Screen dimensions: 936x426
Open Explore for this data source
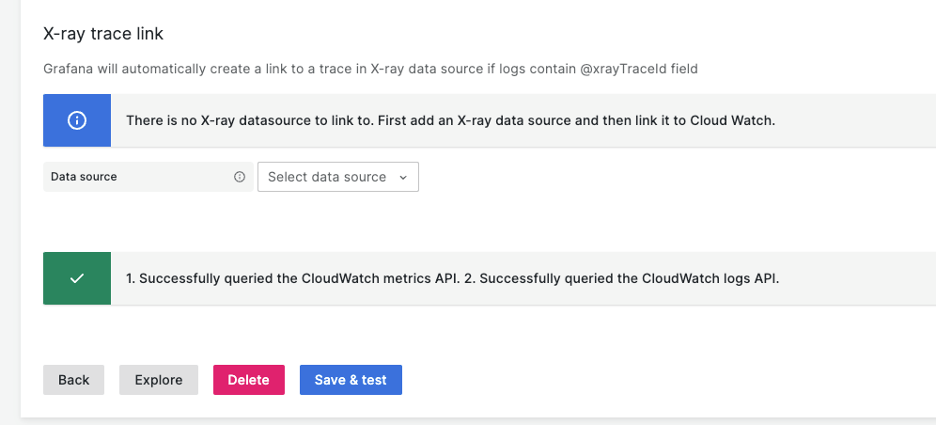pos(159,380)
